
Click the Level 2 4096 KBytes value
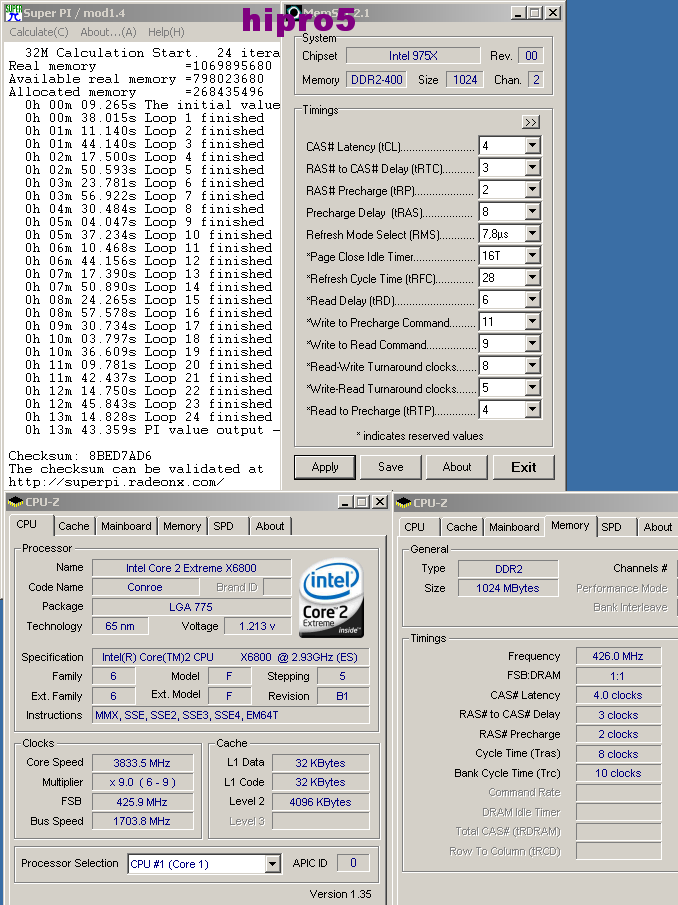[x=320, y=802]
